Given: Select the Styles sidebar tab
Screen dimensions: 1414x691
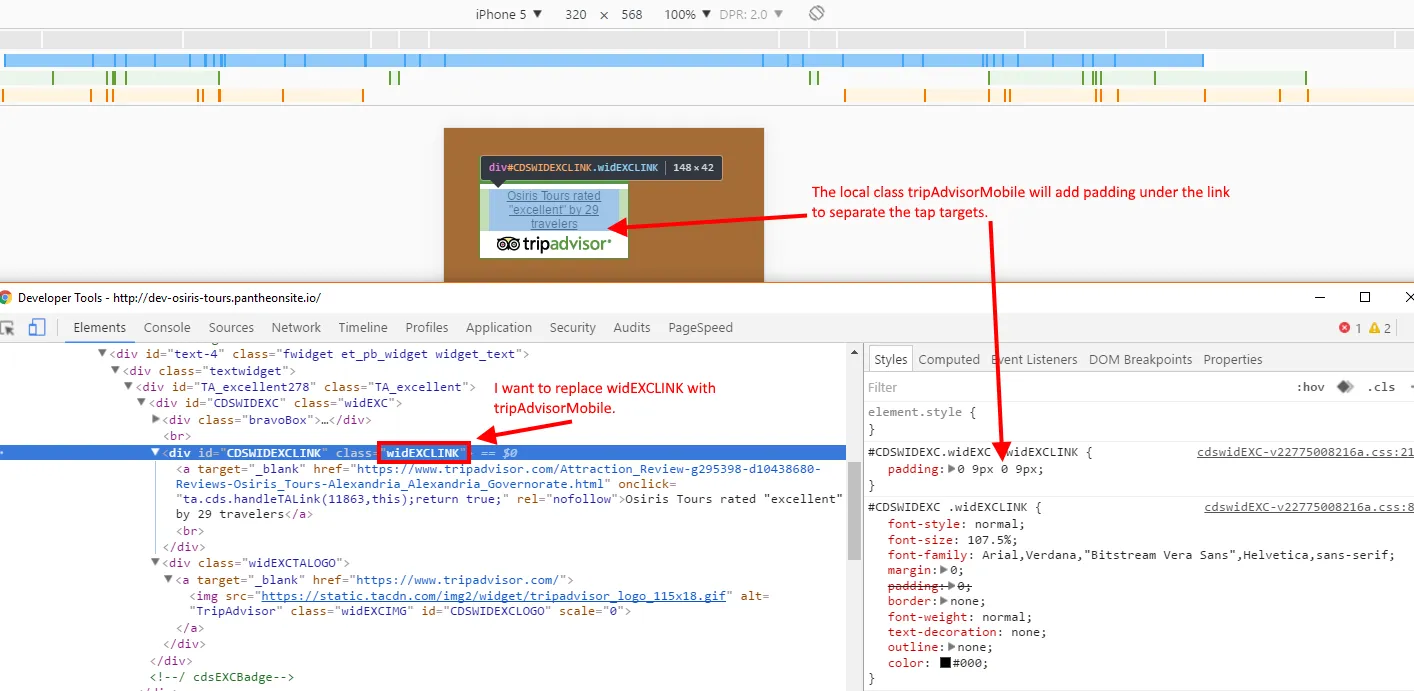Looking at the screenshot, I should click(x=890, y=359).
